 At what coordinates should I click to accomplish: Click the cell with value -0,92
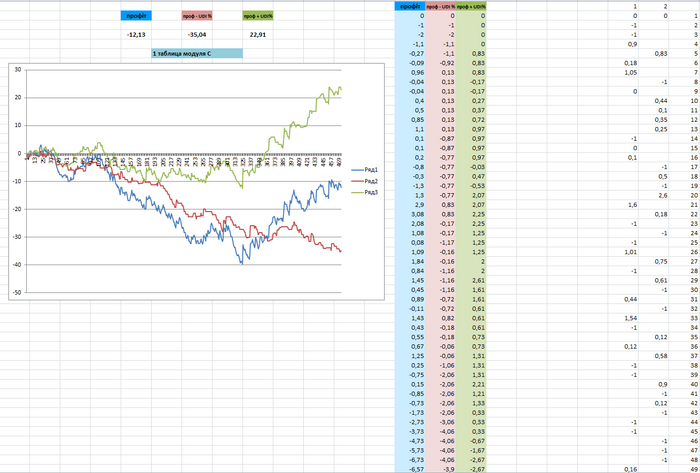pyautogui.click(x=440, y=63)
